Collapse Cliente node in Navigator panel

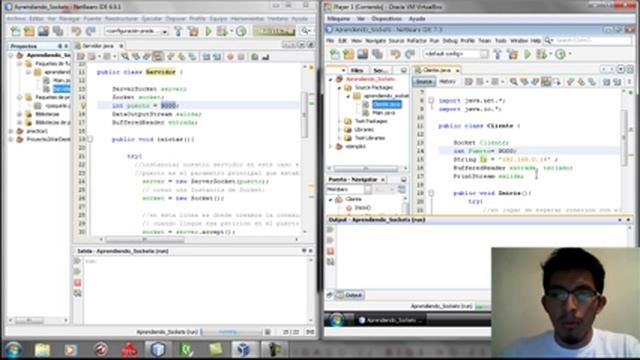tap(331, 200)
